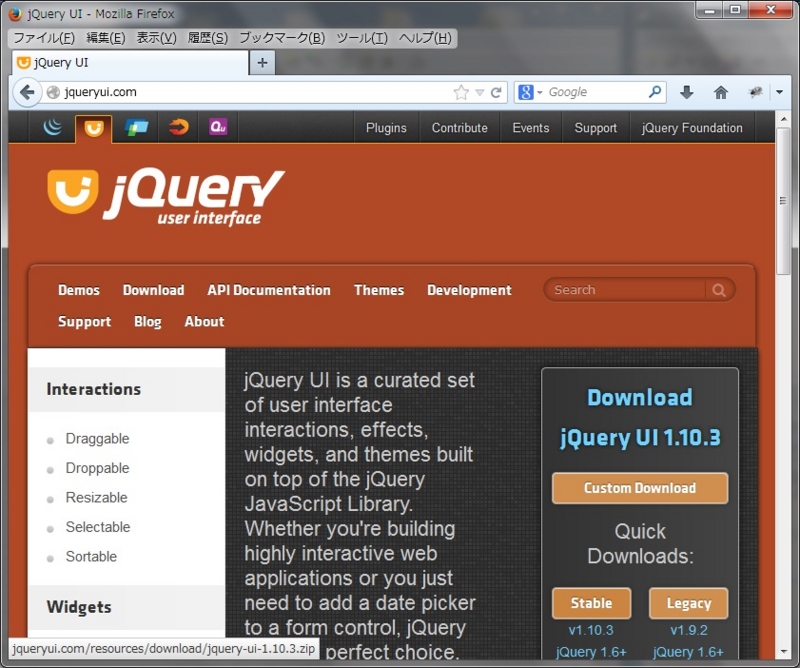Viewport: 800px width, 668px height.
Task: Open the ブックマーク(B) menu
Action: pos(282,38)
